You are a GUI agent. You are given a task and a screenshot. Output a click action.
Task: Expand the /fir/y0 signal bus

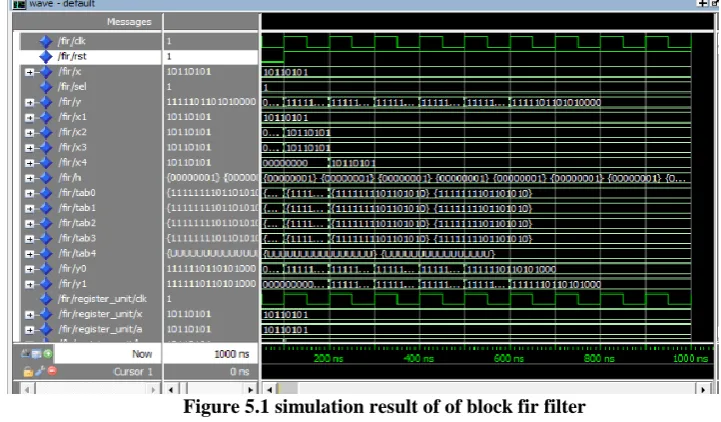pos(30,269)
